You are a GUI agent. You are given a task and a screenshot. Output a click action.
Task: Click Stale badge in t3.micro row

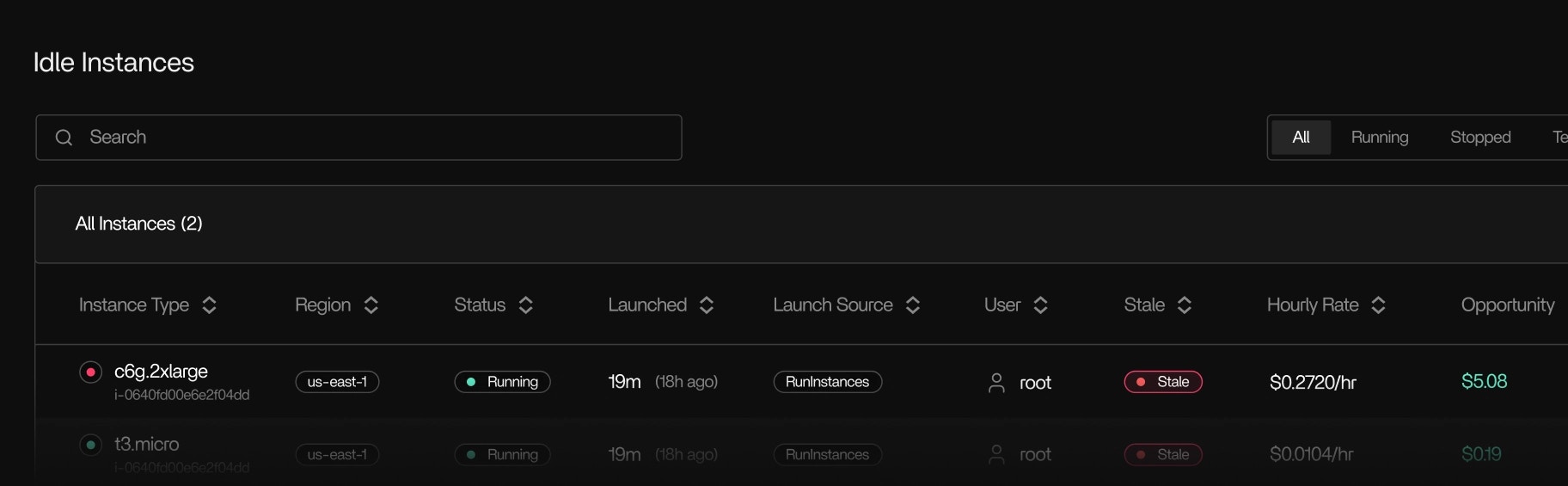pos(1163,454)
